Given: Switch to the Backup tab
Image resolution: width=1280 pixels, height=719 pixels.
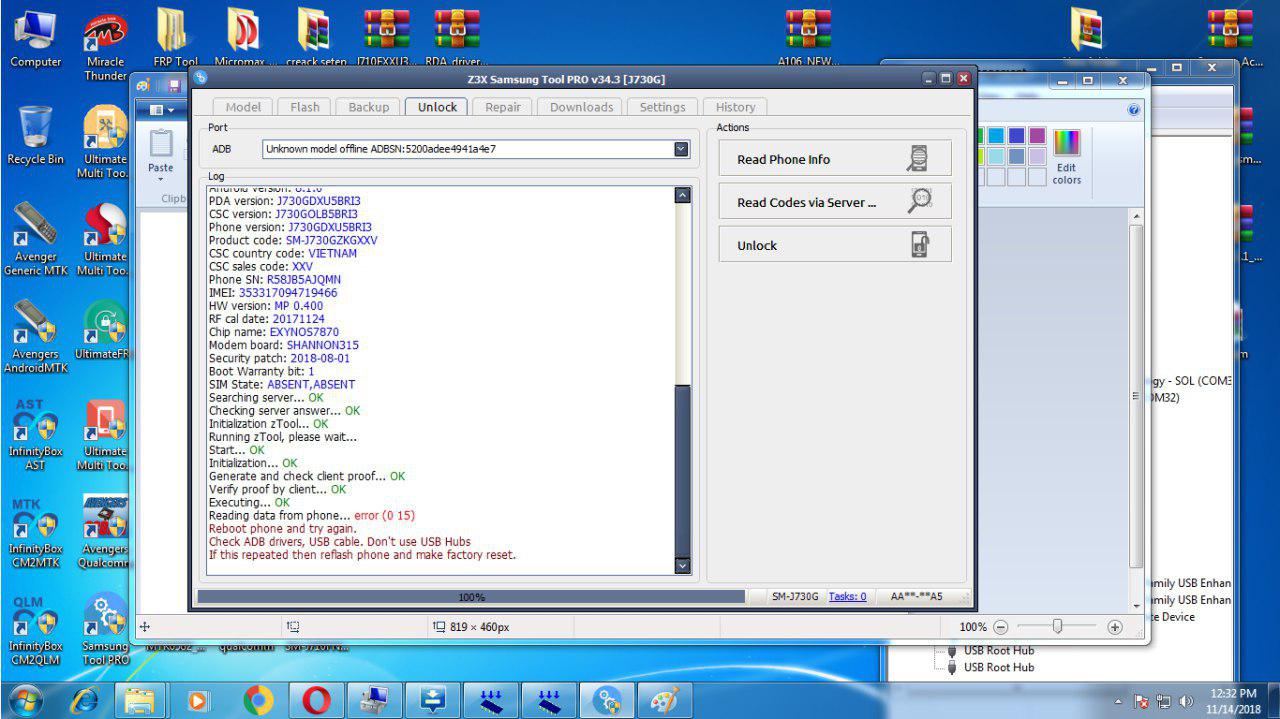Looking at the screenshot, I should pos(369,107).
